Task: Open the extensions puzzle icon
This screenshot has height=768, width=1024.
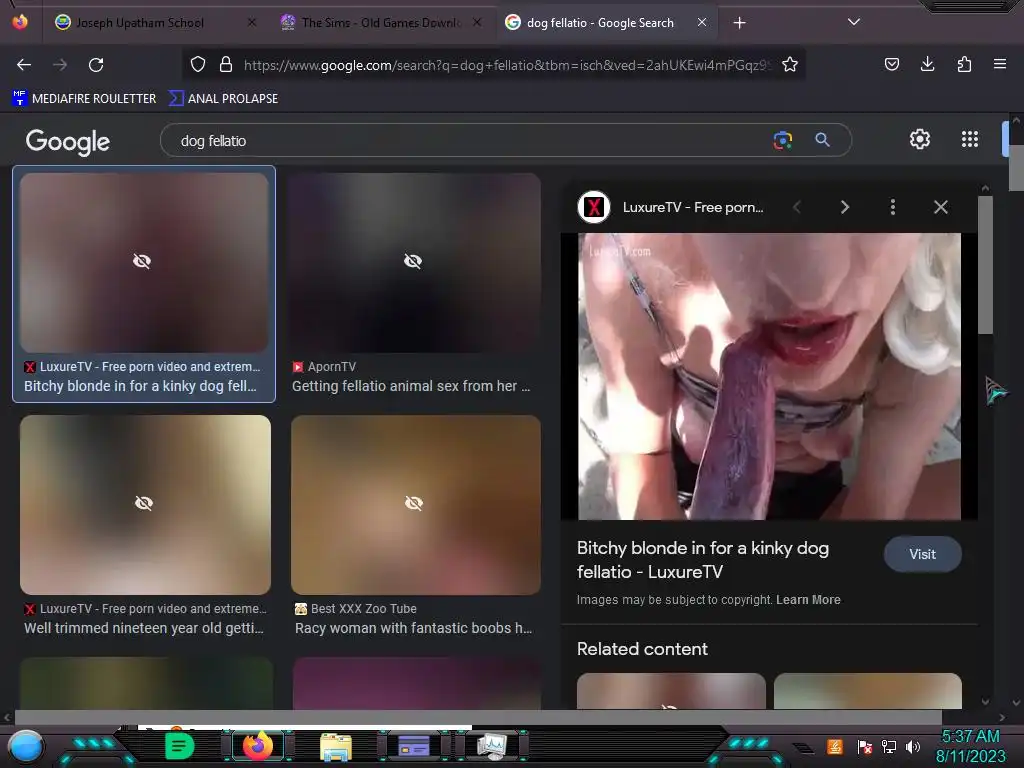Action: pos(964,64)
